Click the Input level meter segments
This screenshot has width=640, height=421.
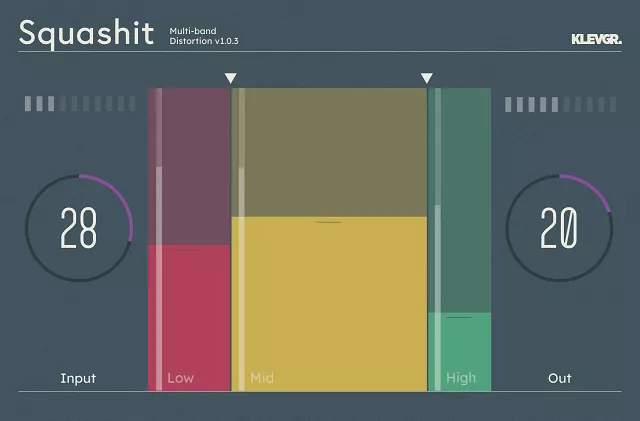tap(80, 104)
